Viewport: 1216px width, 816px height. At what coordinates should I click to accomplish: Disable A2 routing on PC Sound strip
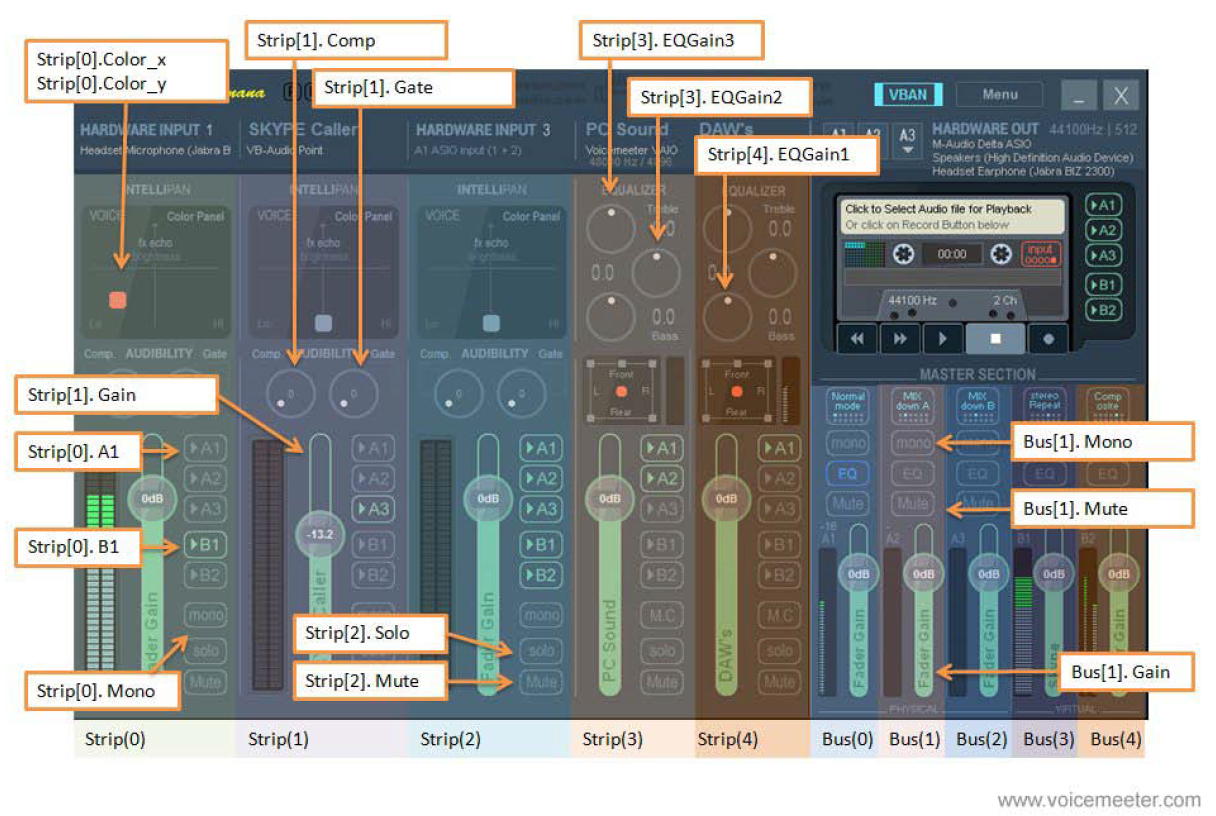662,479
